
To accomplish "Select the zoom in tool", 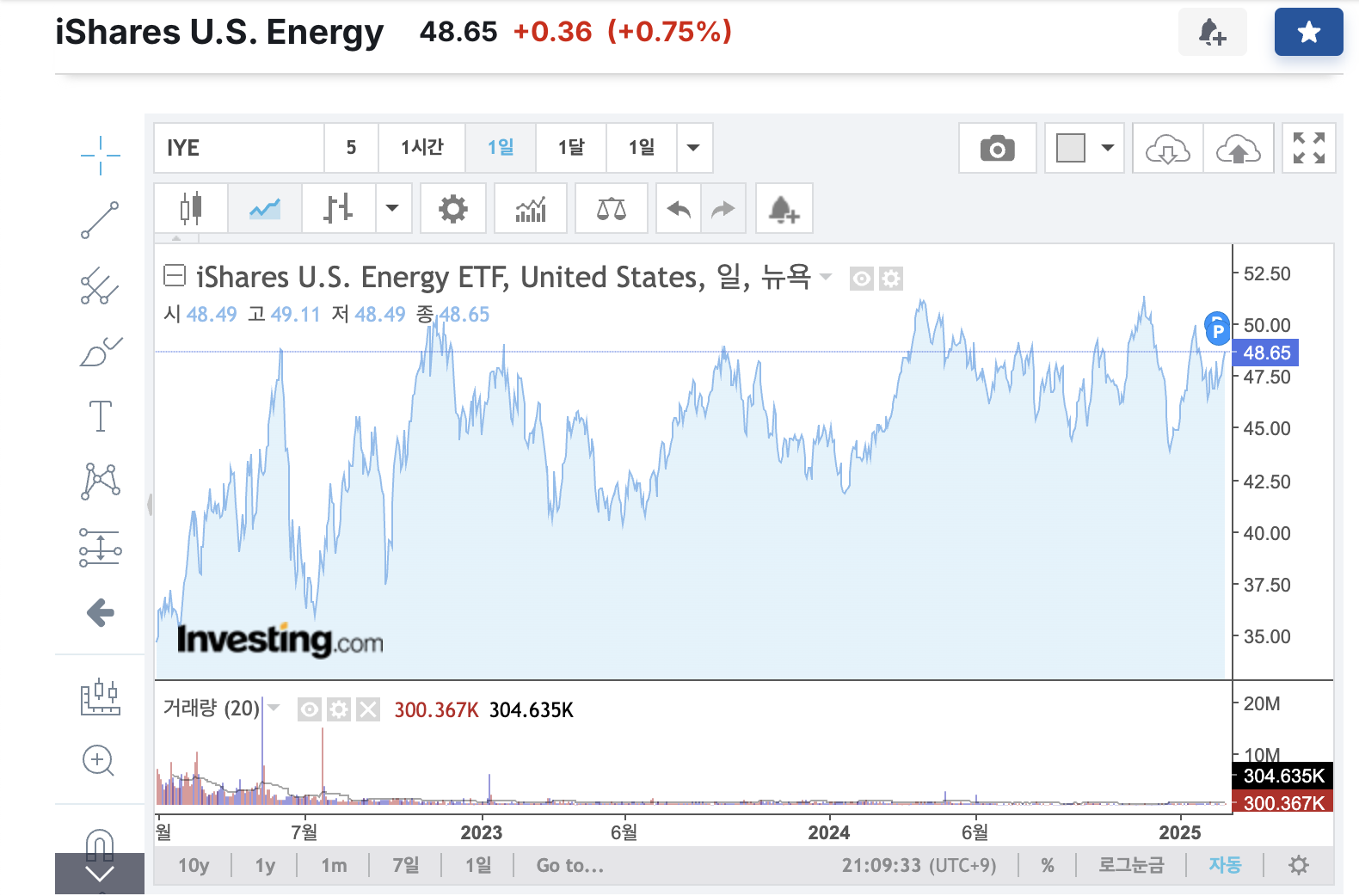I will pyautogui.click(x=99, y=760).
